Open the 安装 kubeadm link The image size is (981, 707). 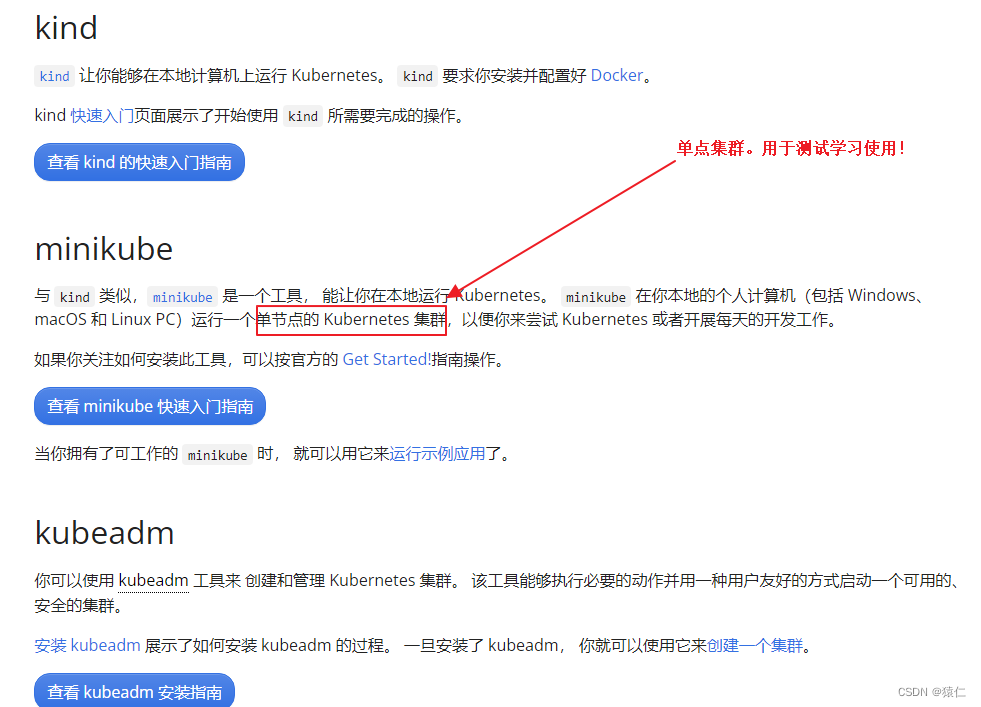(x=87, y=645)
